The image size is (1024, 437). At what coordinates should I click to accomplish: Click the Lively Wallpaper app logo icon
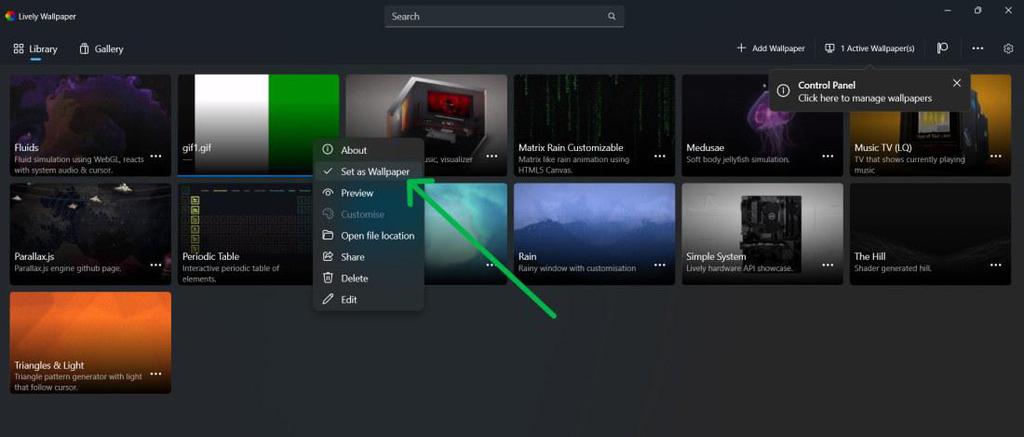pos(10,16)
